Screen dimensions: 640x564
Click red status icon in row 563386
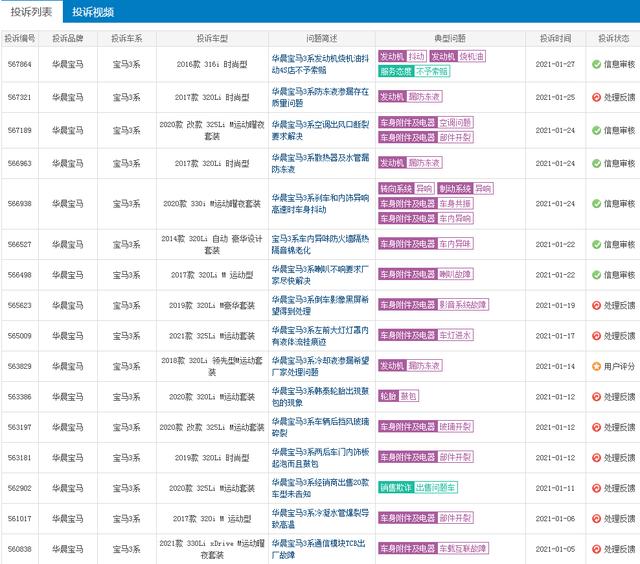(x=596, y=396)
